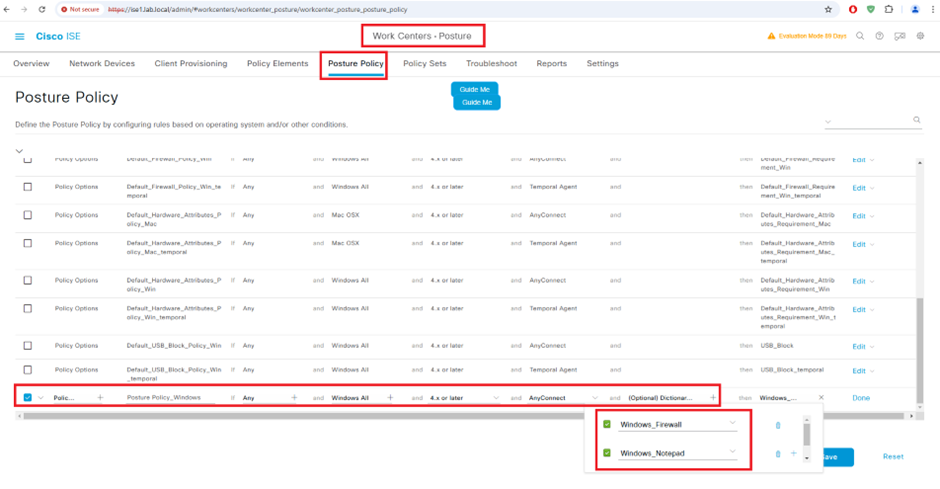The height and width of the screenshot is (489, 940).
Task: Expand the Windows_Firewall requirement dropdown
Action: pyautogui.click(x=733, y=424)
